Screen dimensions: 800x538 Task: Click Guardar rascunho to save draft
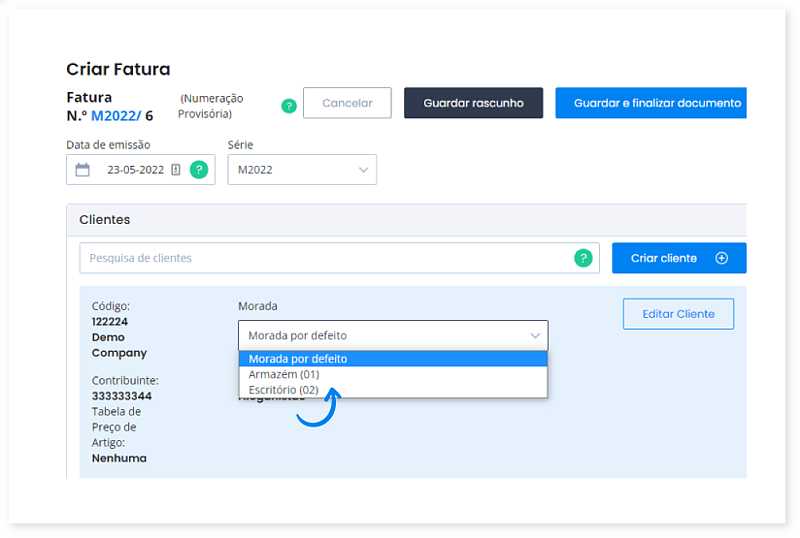pos(473,103)
